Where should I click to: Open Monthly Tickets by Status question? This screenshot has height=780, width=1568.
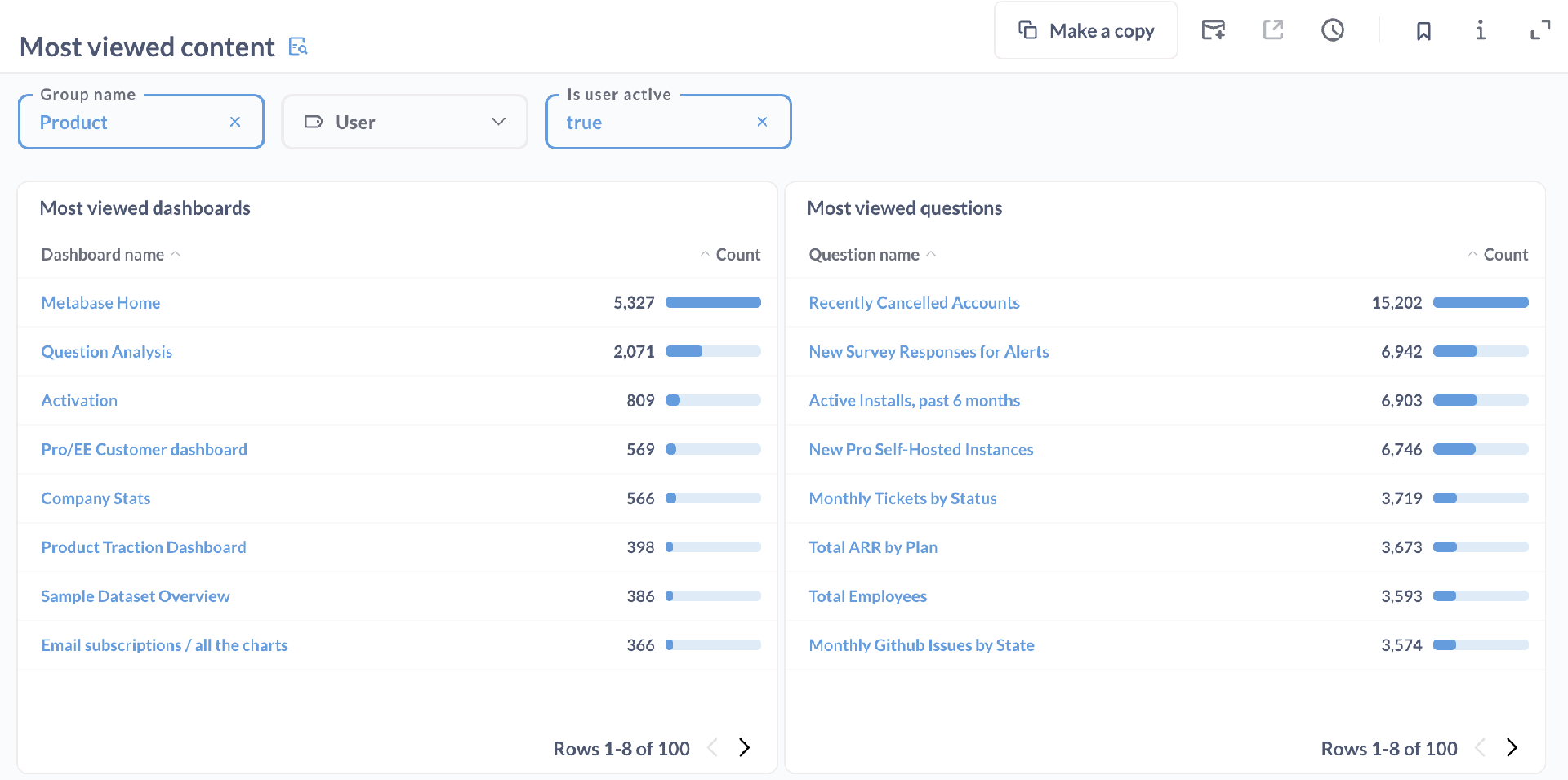click(x=902, y=498)
